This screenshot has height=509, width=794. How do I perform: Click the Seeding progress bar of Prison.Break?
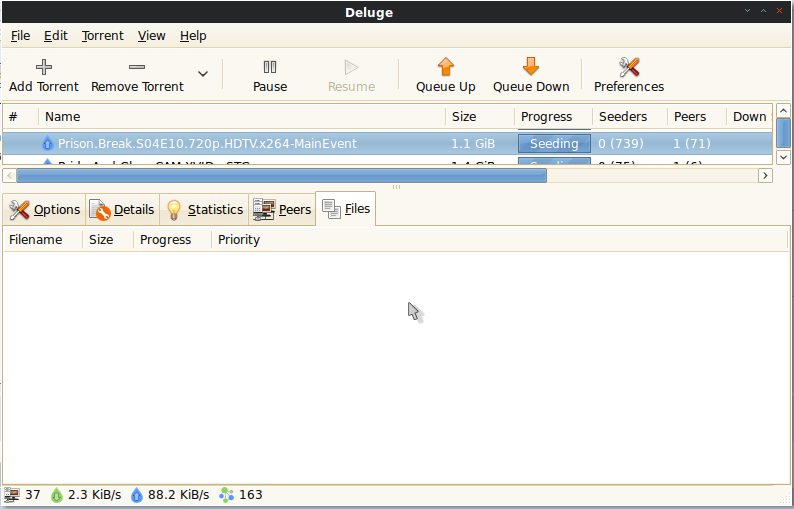click(554, 144)
